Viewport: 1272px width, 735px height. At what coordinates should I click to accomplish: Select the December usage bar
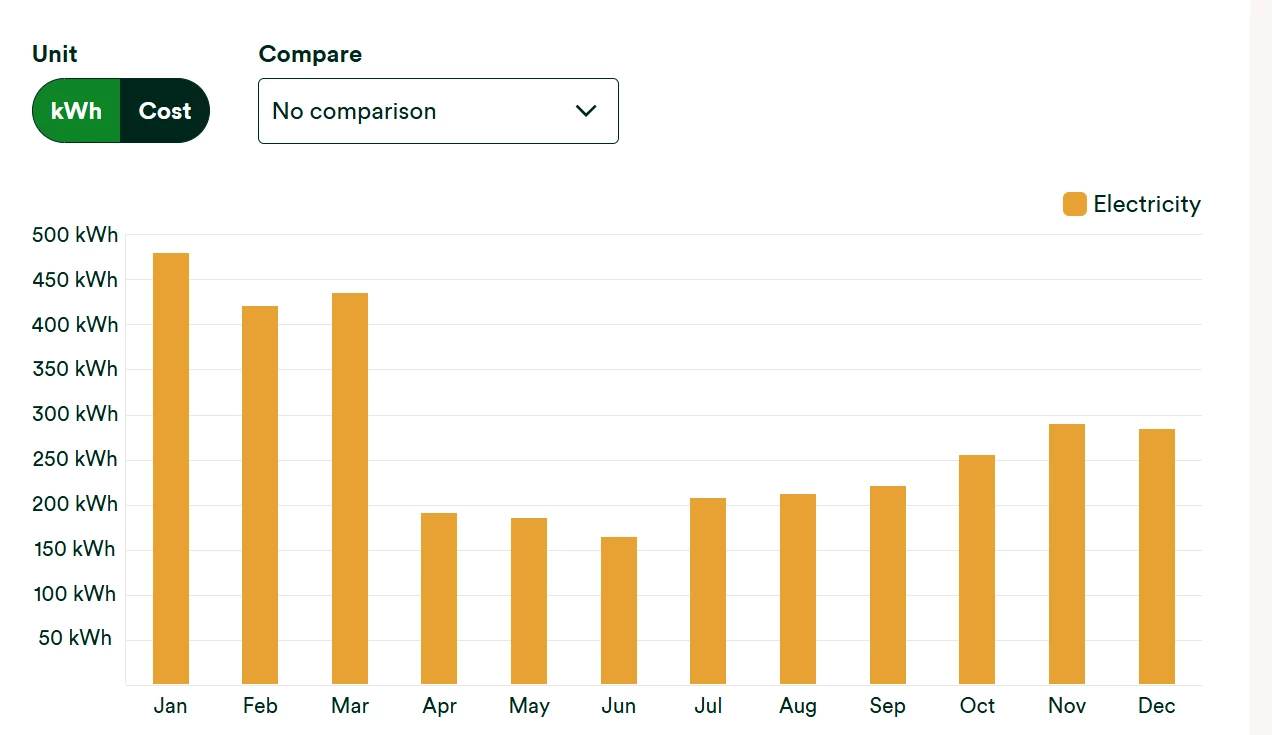point(1157,556)
